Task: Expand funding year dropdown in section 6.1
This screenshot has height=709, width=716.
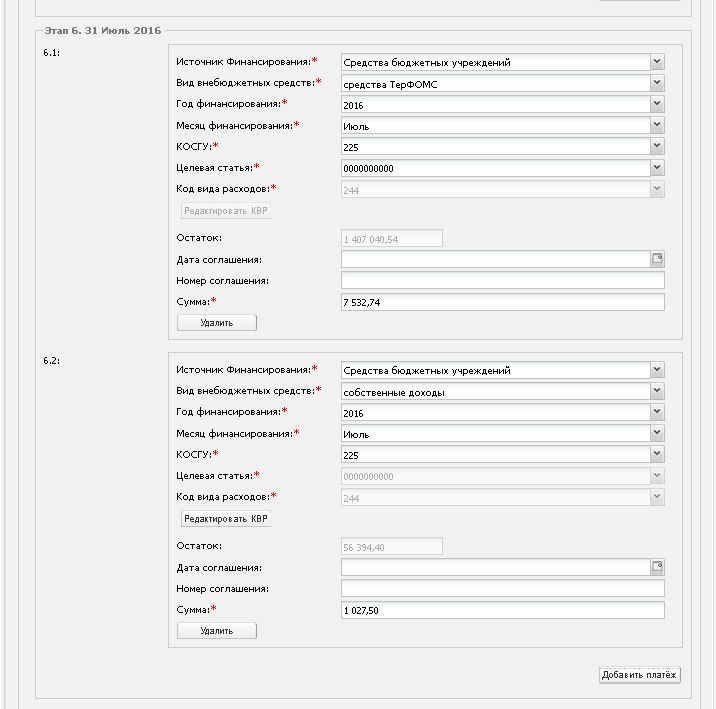Action: (656, 104)
